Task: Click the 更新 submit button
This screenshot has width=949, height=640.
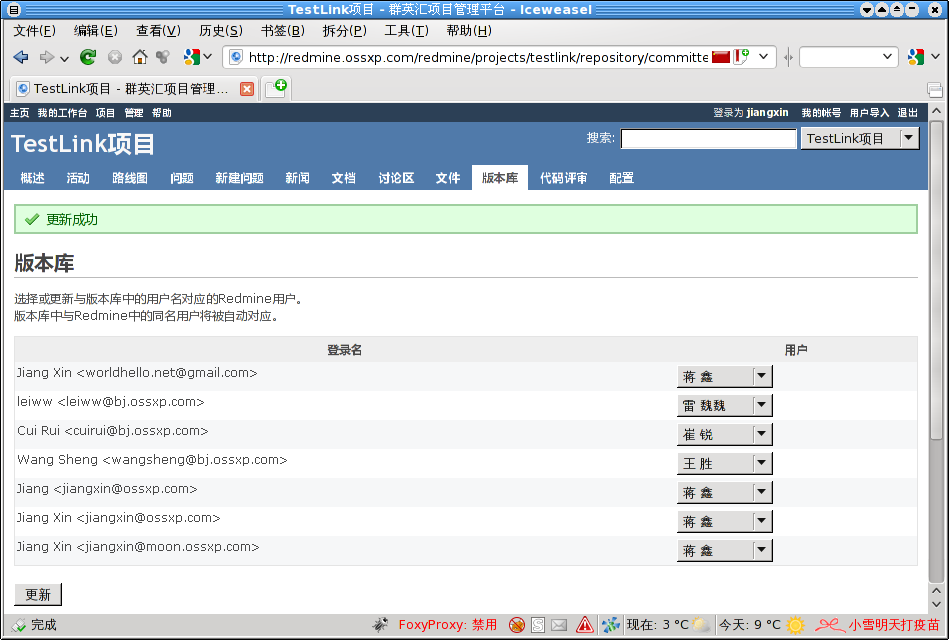Action: coord(38,595)
